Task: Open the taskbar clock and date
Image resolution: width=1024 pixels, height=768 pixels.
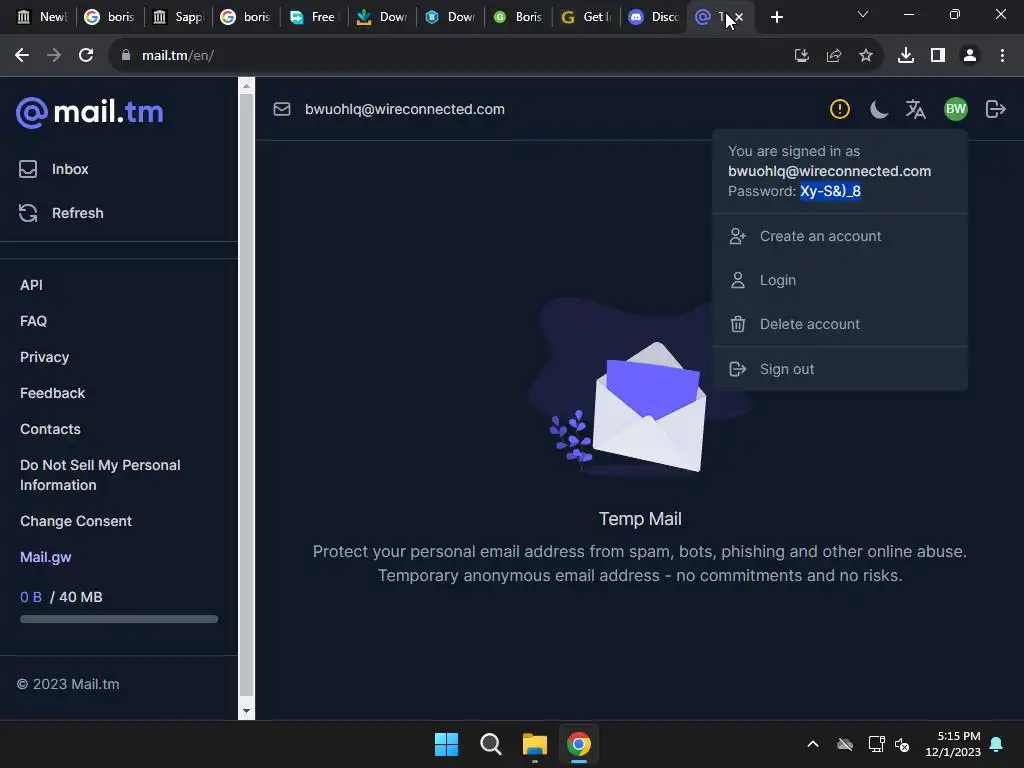Action: pos(953,744)
